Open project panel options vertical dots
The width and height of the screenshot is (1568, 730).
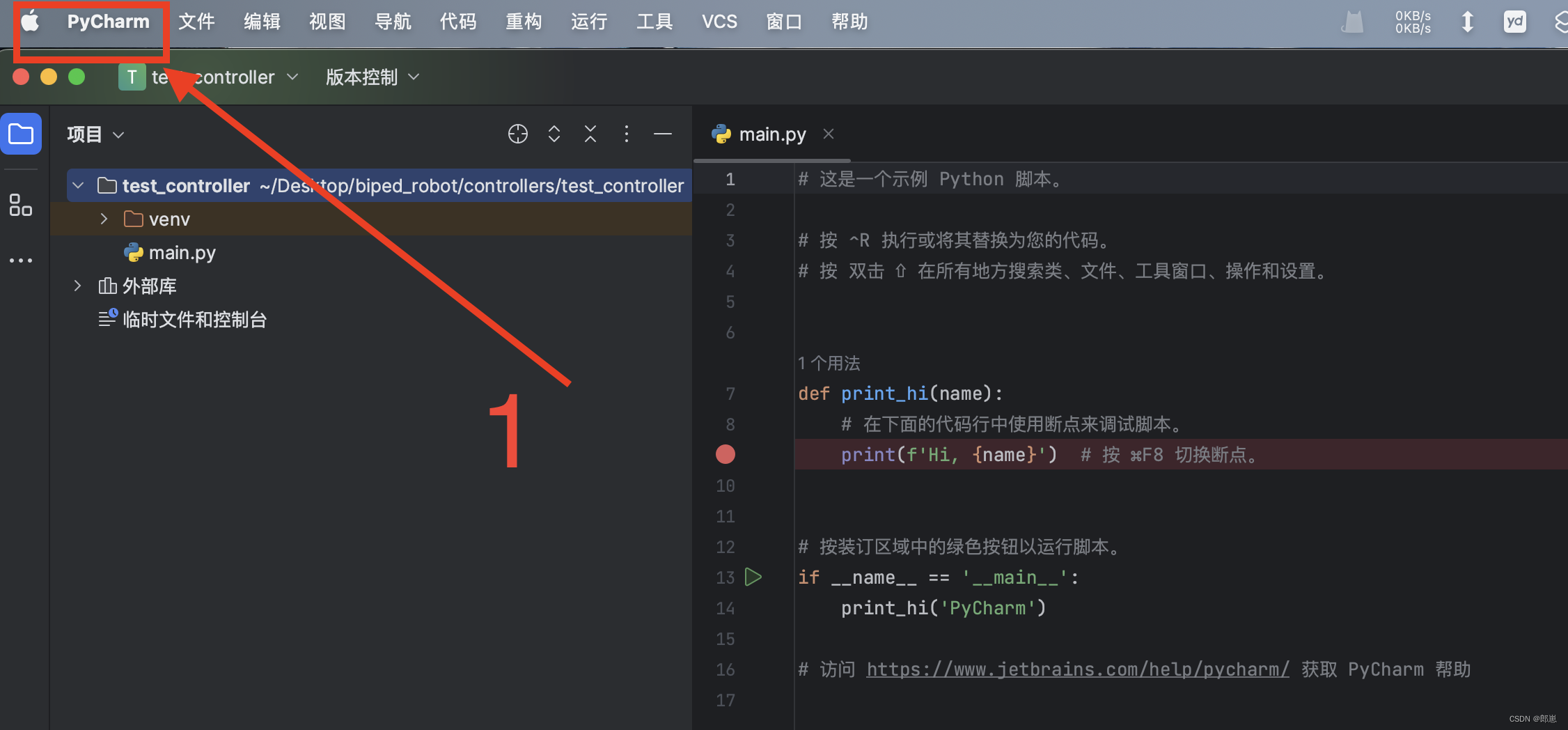pos(627,134)
